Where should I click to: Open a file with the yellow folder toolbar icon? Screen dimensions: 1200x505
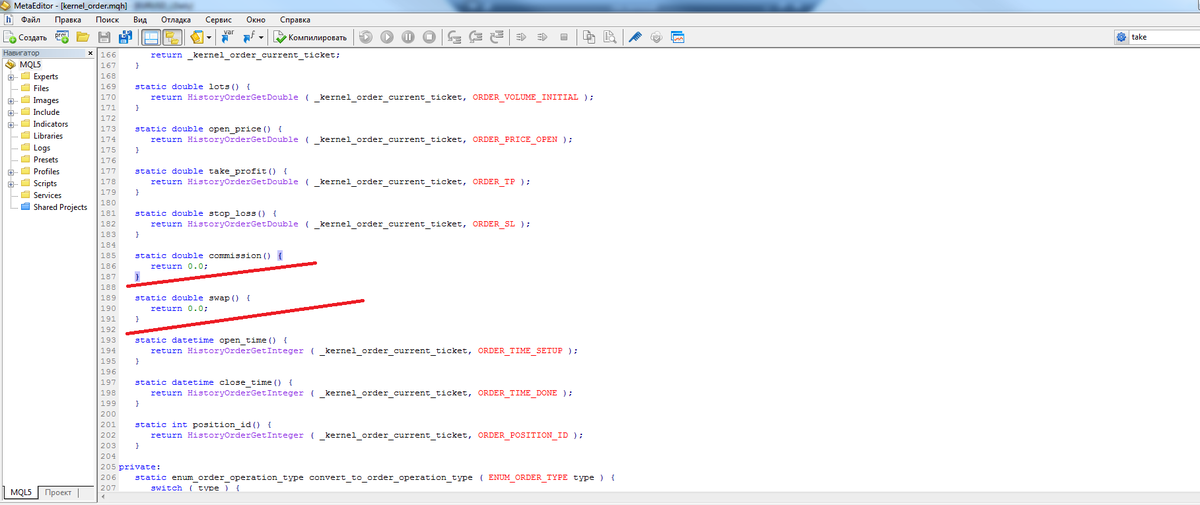click(x=83, y=37)
